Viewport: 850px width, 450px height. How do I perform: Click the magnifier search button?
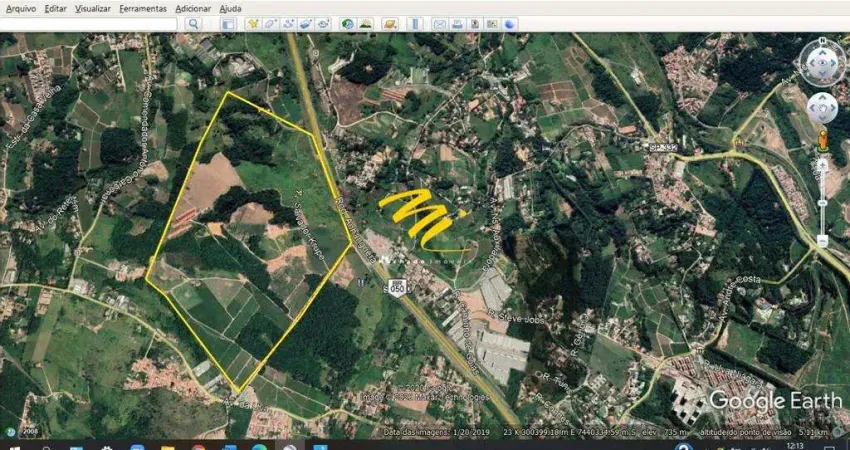[194, 24]
